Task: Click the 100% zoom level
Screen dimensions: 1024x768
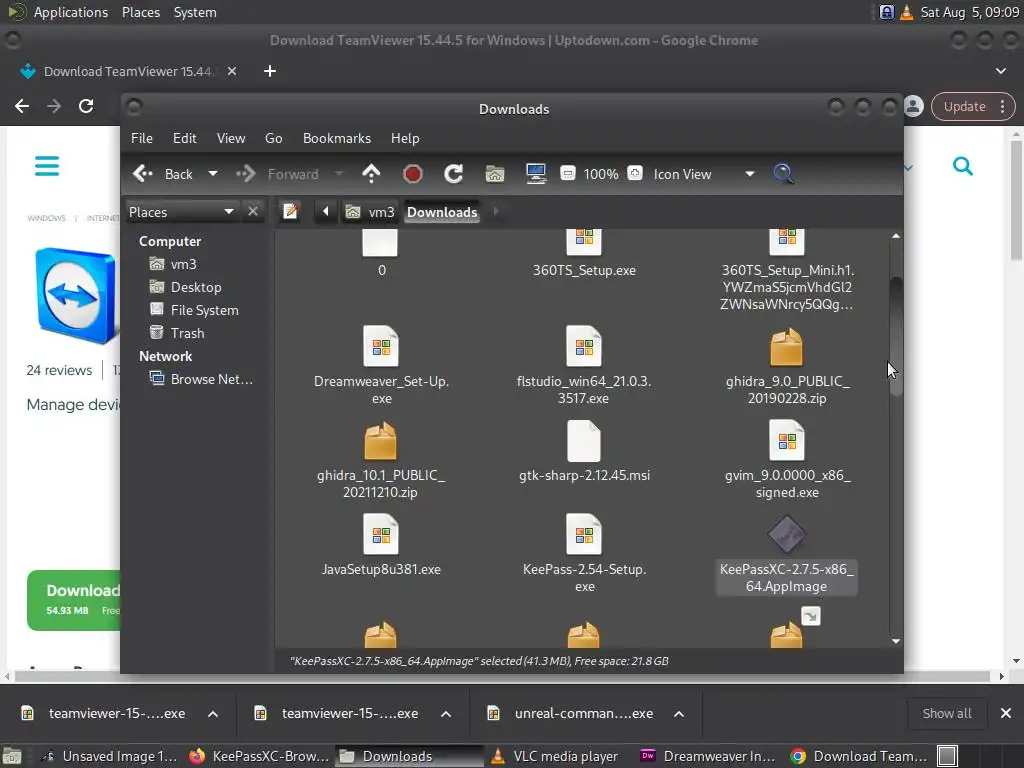Action: click(601, 174)
